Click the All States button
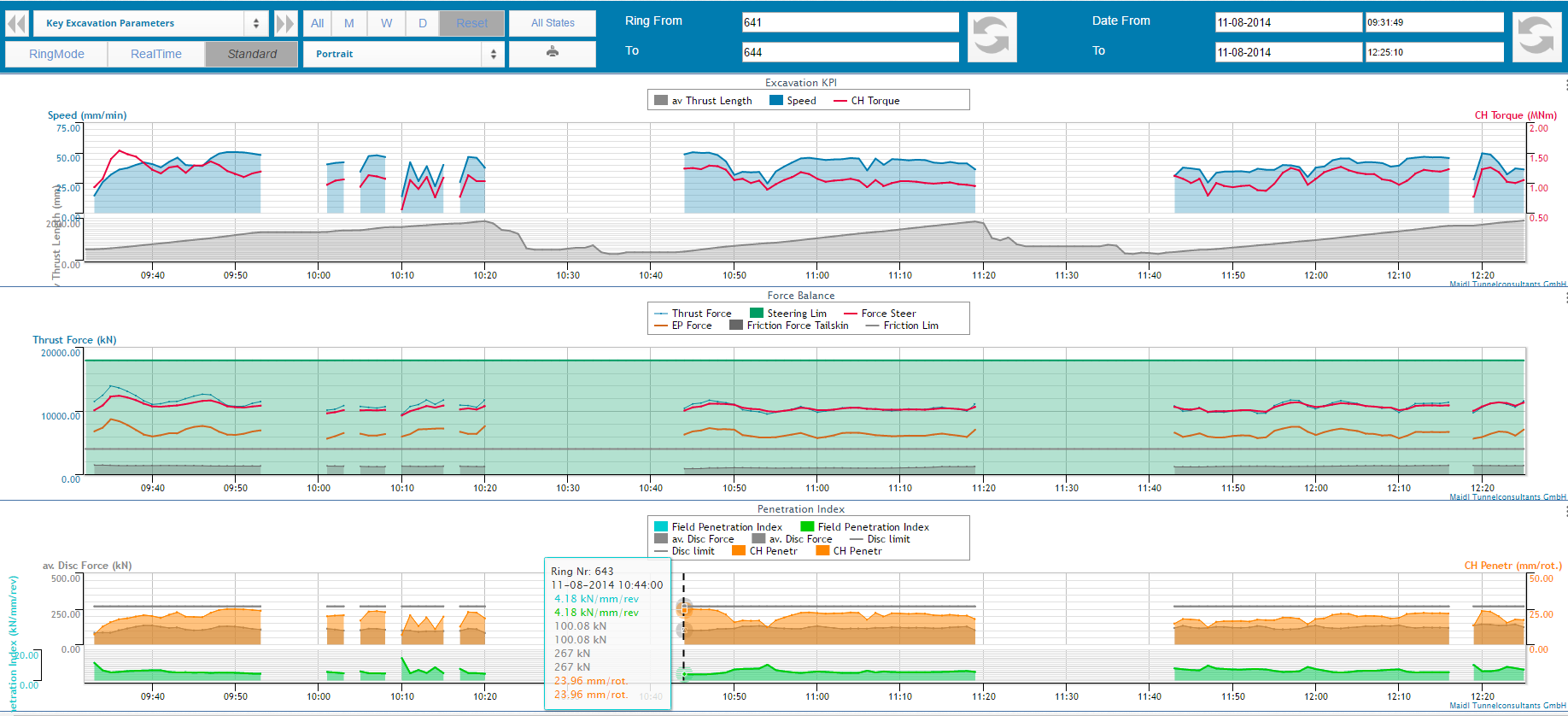 553,23
